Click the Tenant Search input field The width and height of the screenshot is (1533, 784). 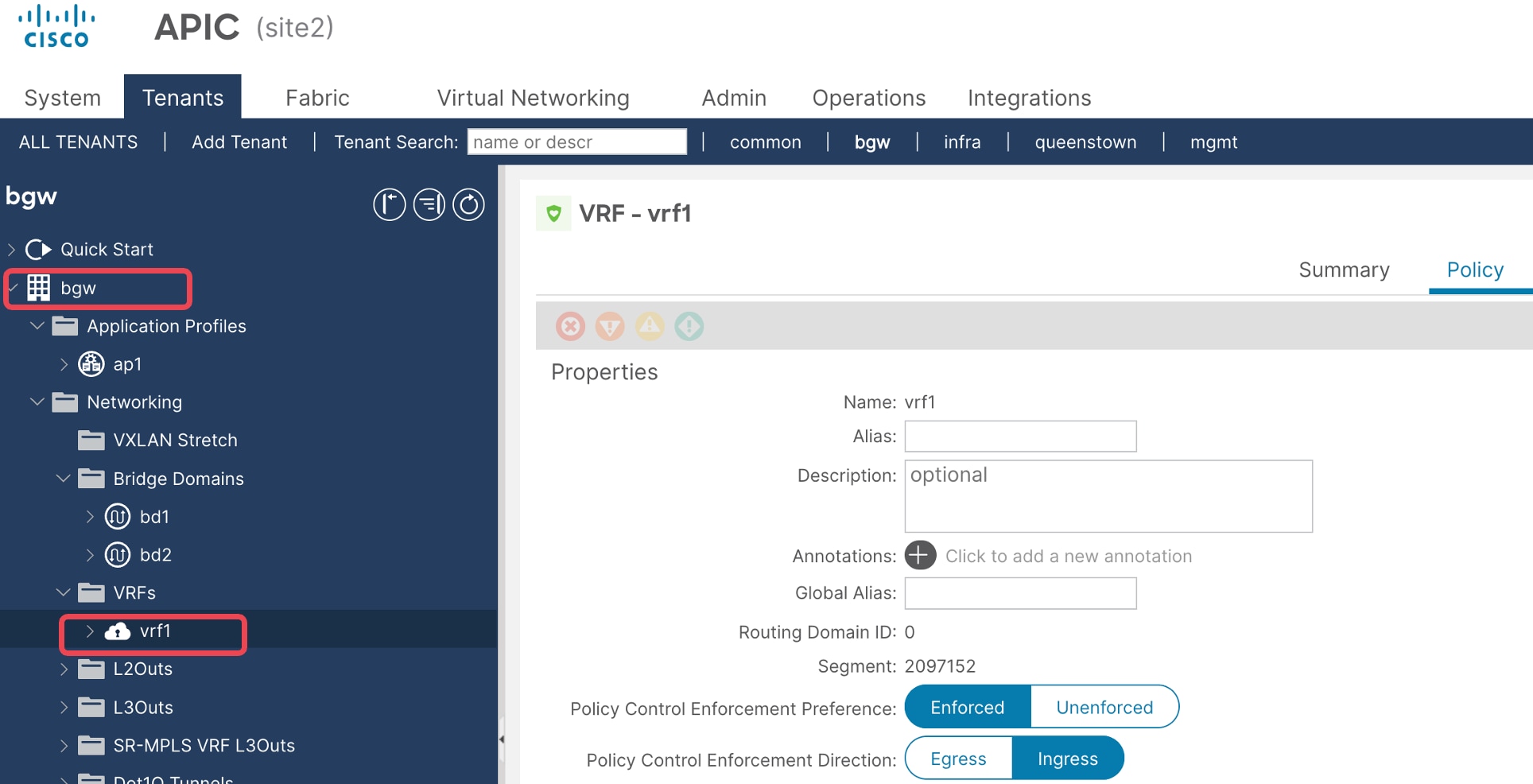pos(577,142)
